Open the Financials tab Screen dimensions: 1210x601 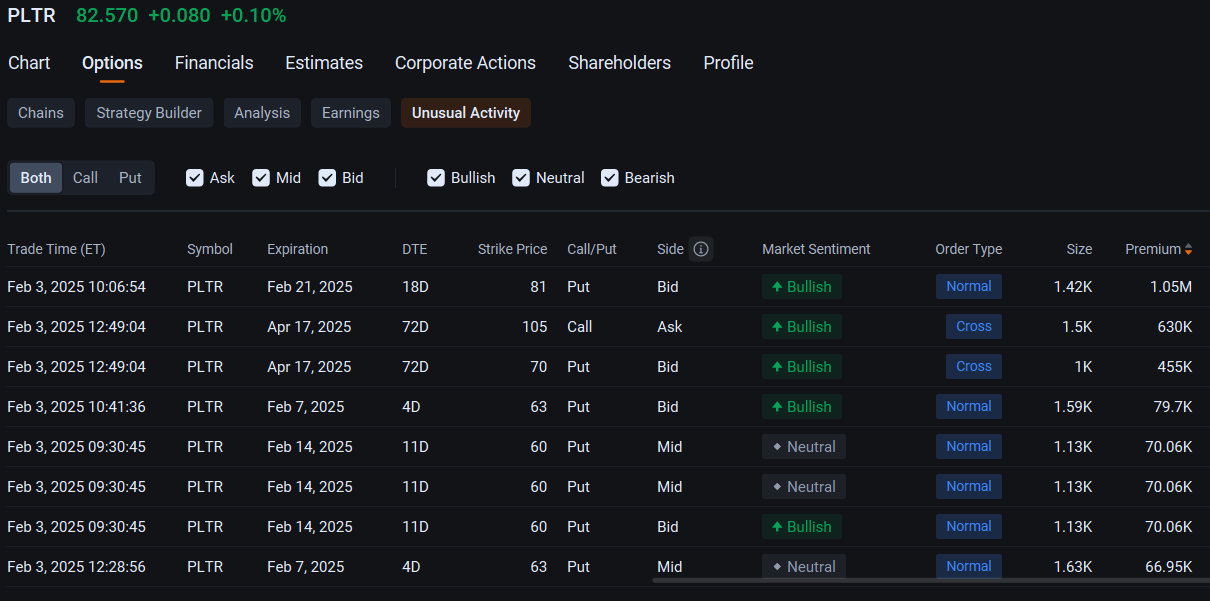(x=214, y=63)
